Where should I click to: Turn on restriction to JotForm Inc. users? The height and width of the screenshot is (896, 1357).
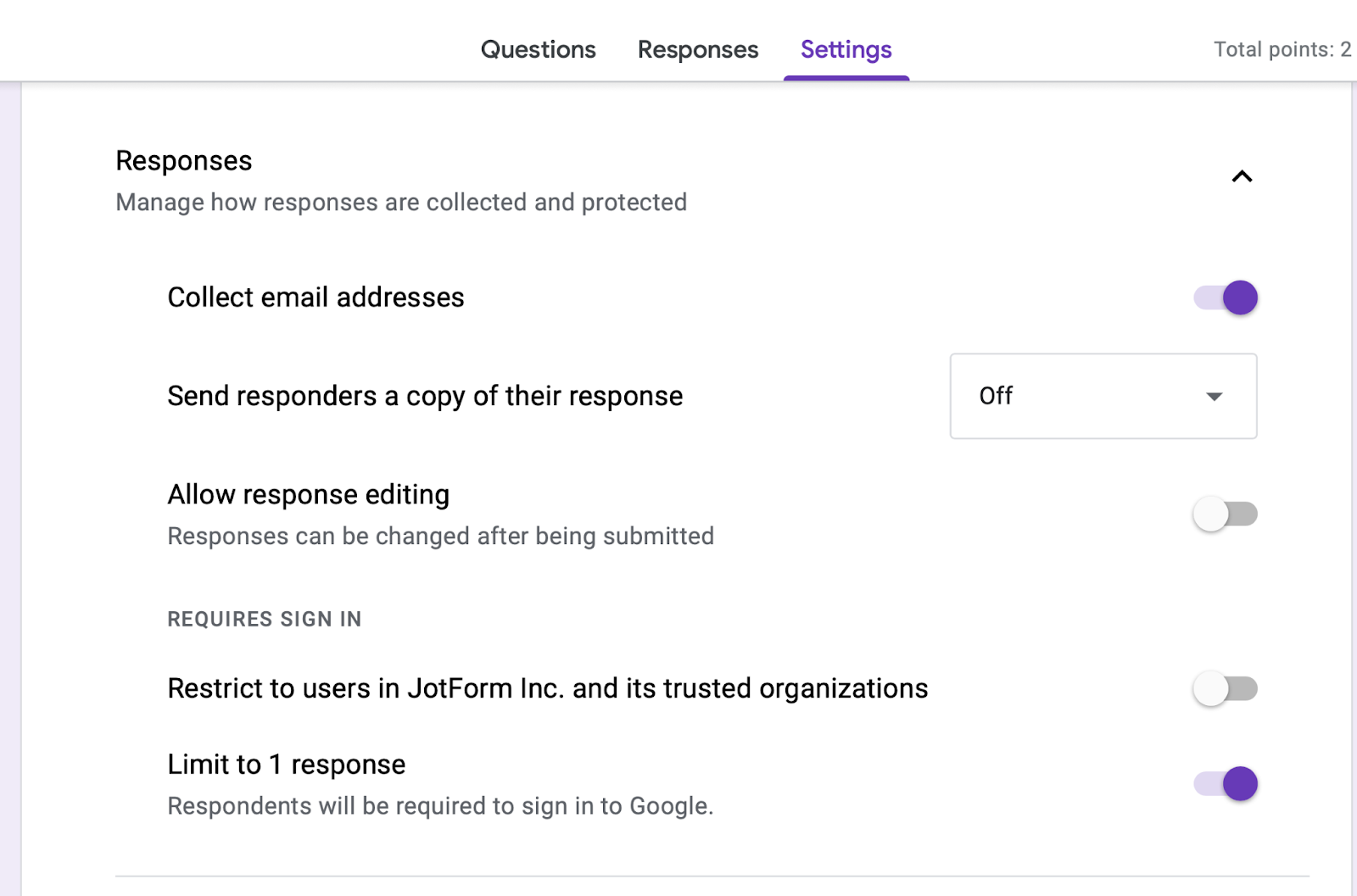click(x=1224, y=688)
